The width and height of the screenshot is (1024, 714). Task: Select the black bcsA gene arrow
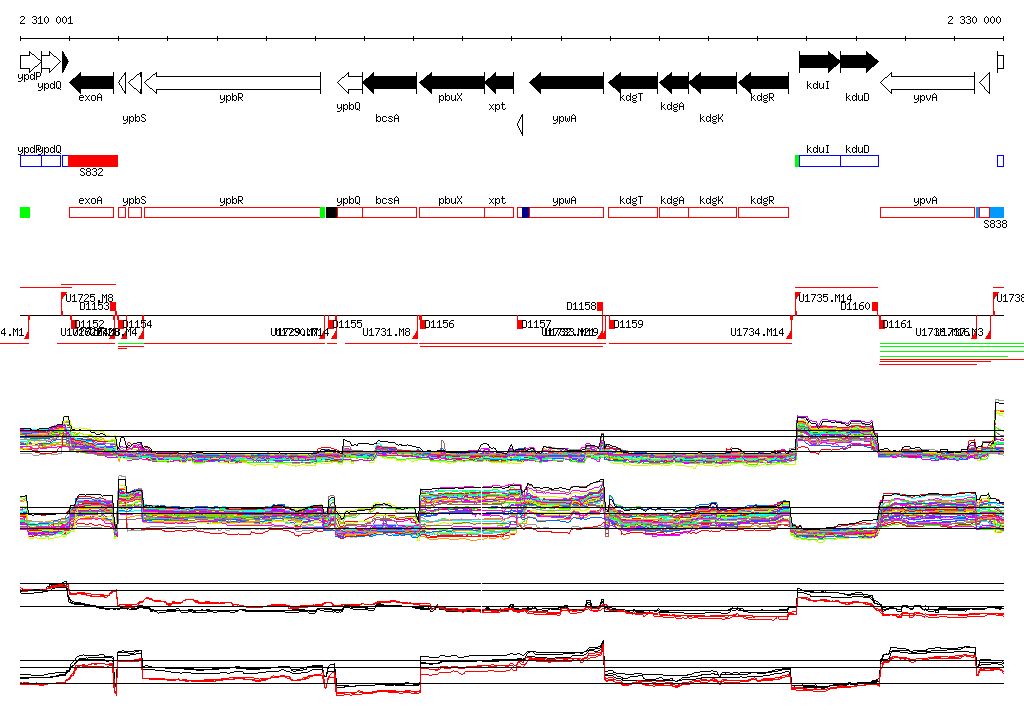click(x=389, y=83)
